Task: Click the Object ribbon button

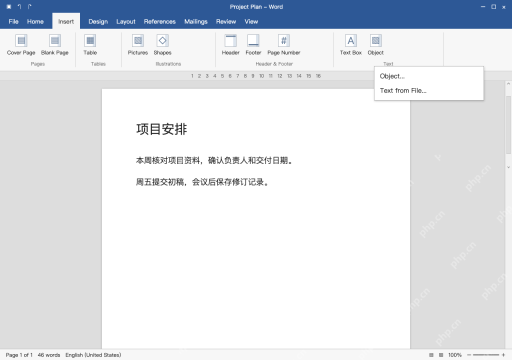Action: [x=376, y=45]
